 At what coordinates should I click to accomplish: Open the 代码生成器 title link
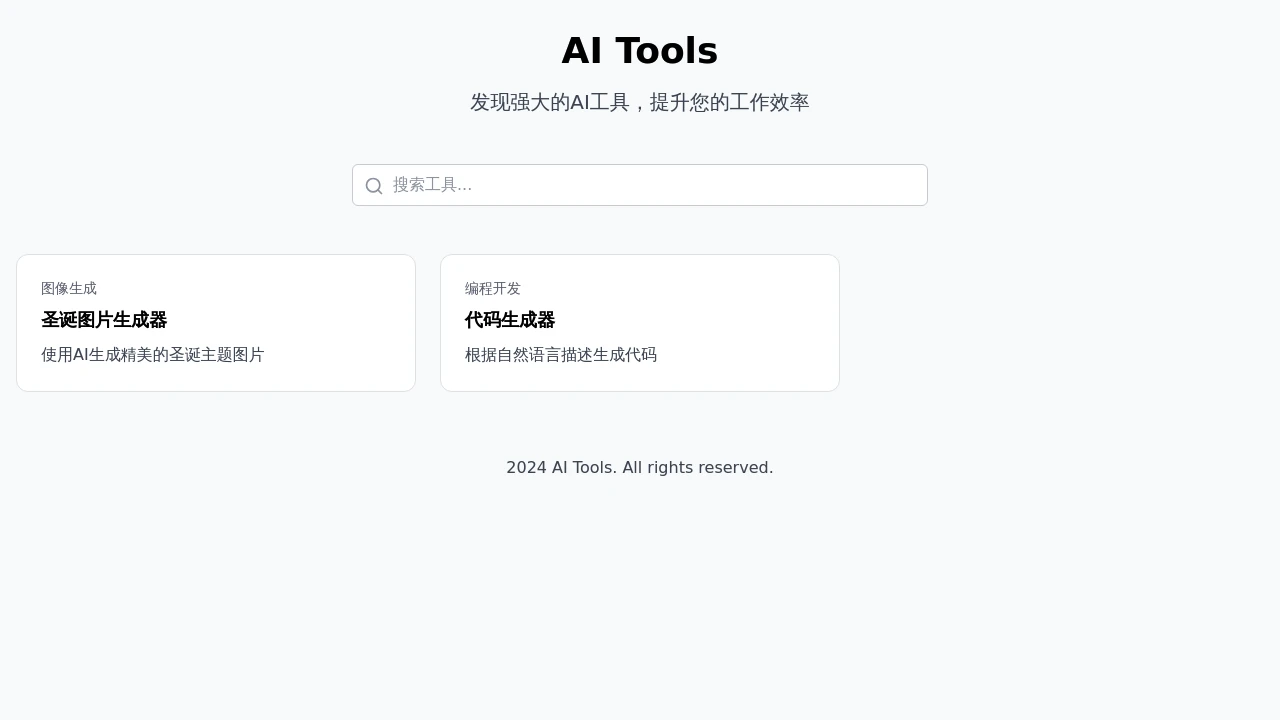[x=510, y=320]
